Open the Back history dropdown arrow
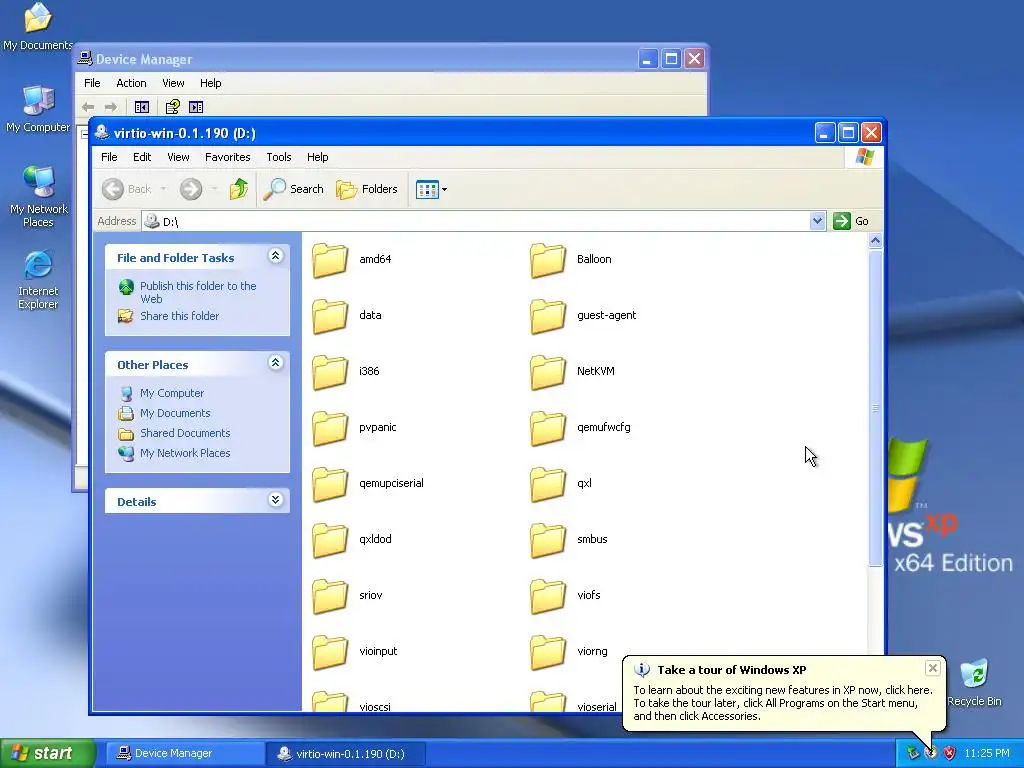Screen dimensions: 1024x768 tap(163, 189)
